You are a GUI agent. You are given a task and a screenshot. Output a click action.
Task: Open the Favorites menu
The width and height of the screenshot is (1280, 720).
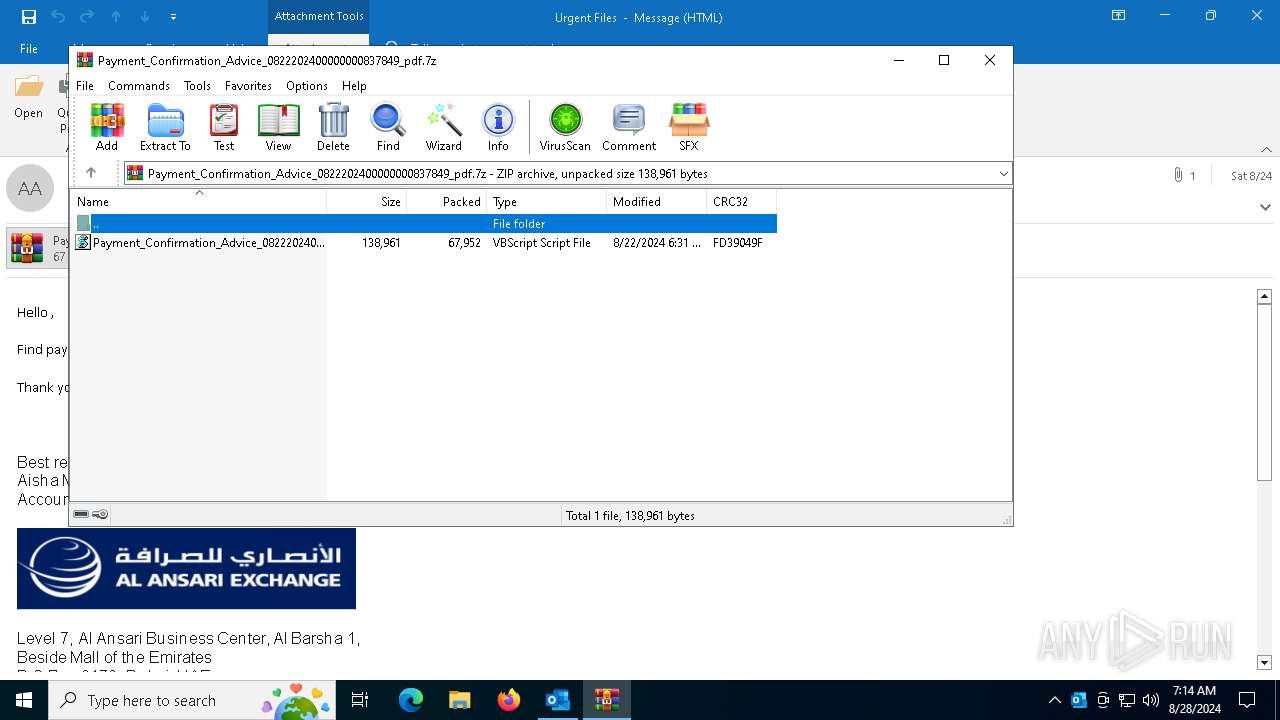point(248,86)
